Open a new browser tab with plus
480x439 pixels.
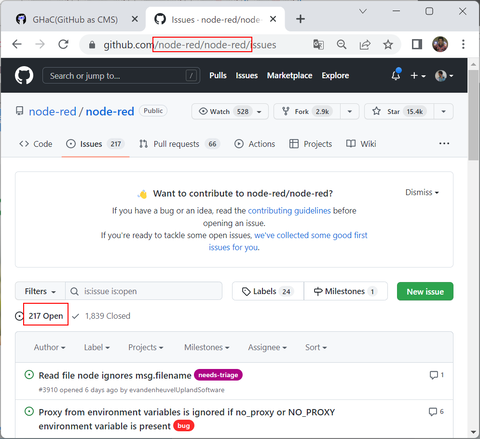click(300, 19)
